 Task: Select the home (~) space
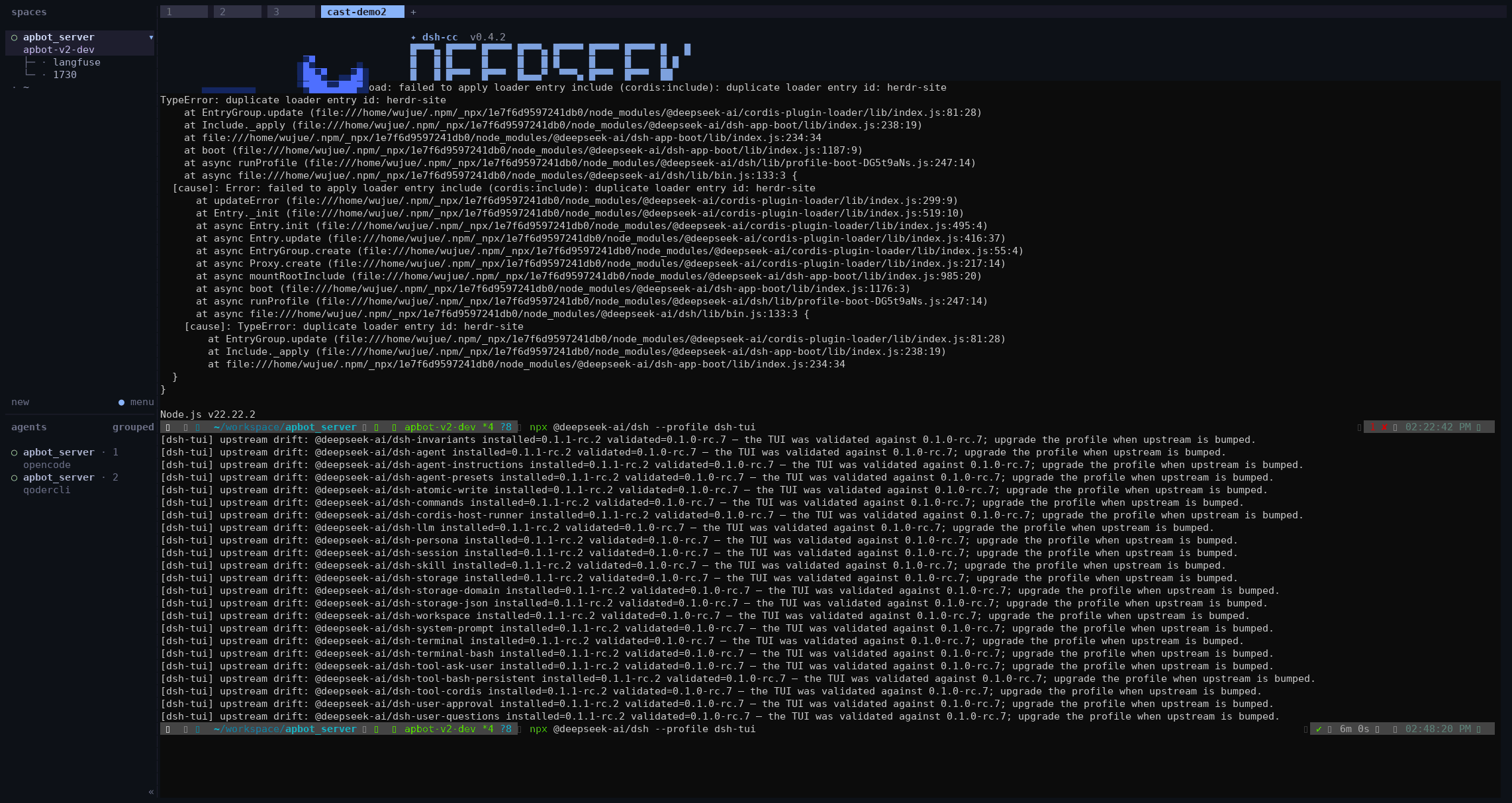[x=26, y=87]
